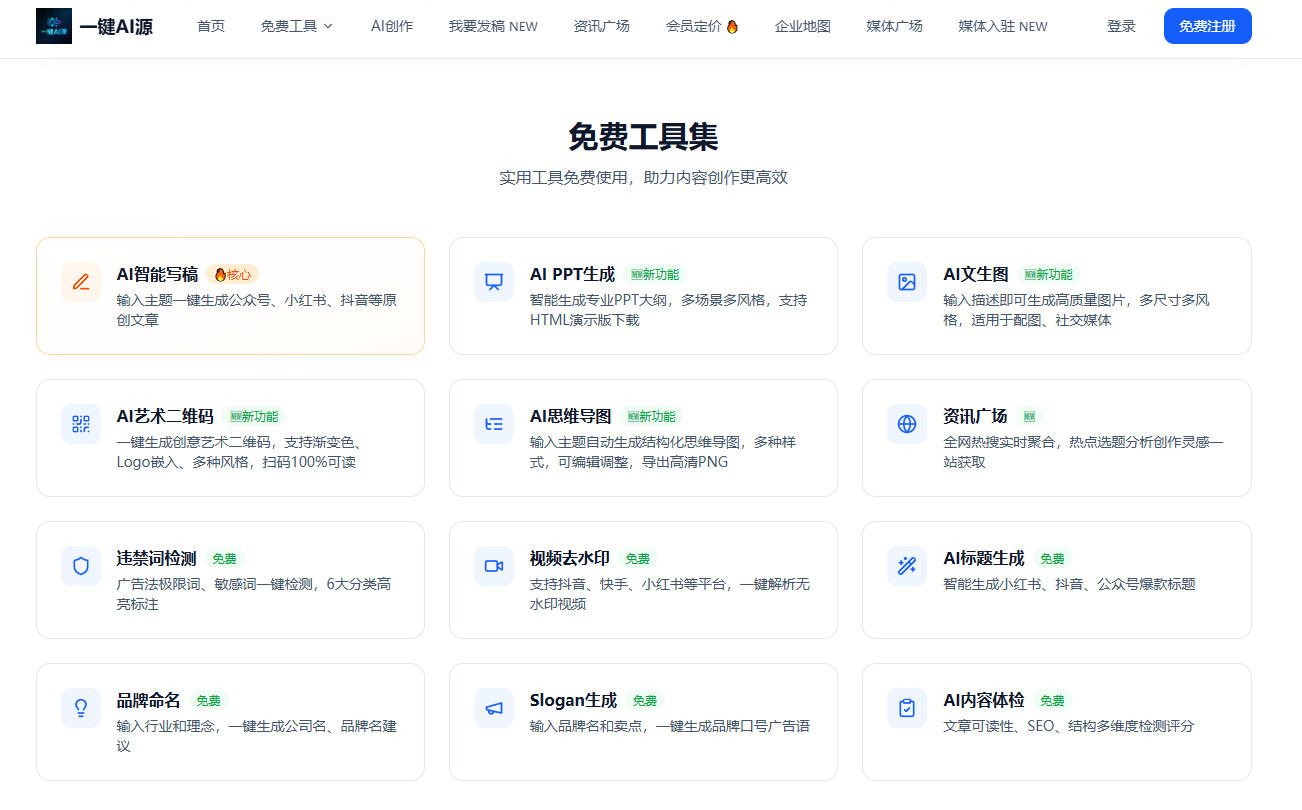Click the 一键AI源 site name text
1302x810 pixels.
pos(116,27)
